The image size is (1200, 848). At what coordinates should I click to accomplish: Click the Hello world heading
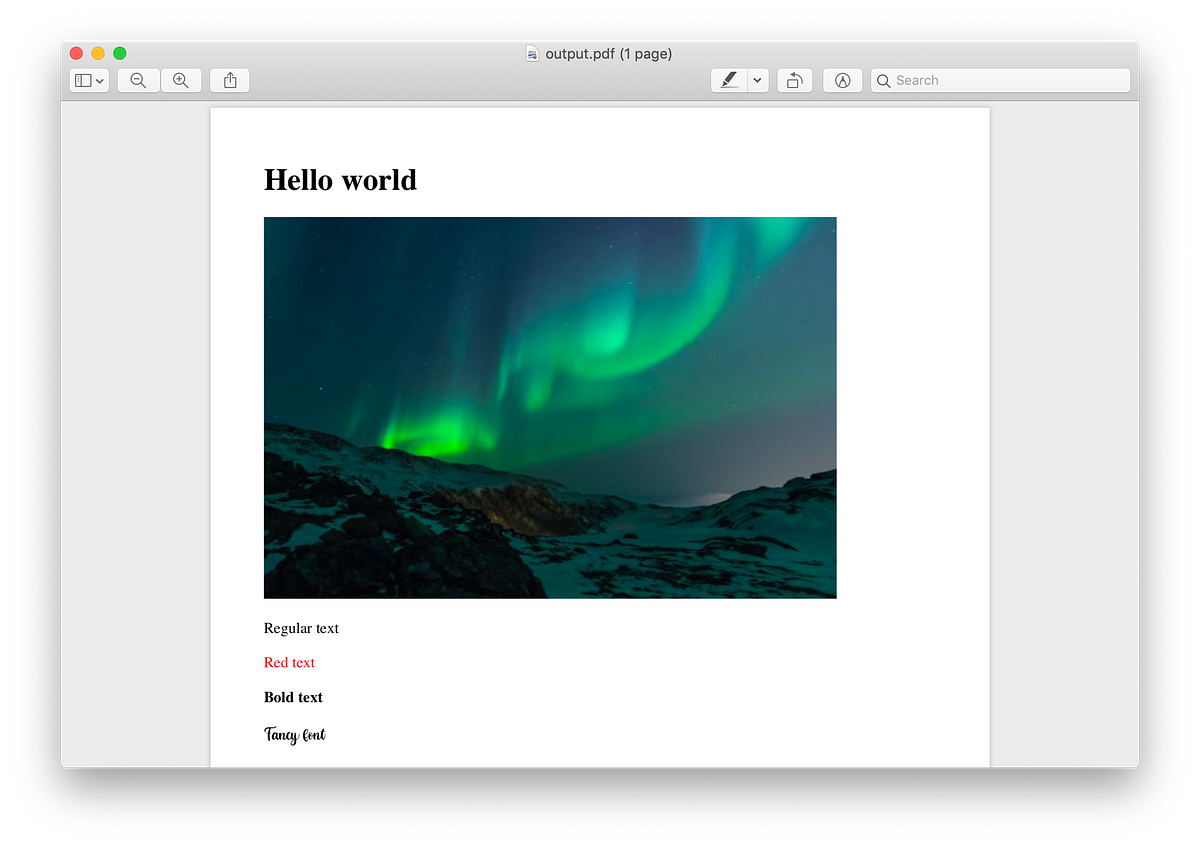tap(340, 180)
